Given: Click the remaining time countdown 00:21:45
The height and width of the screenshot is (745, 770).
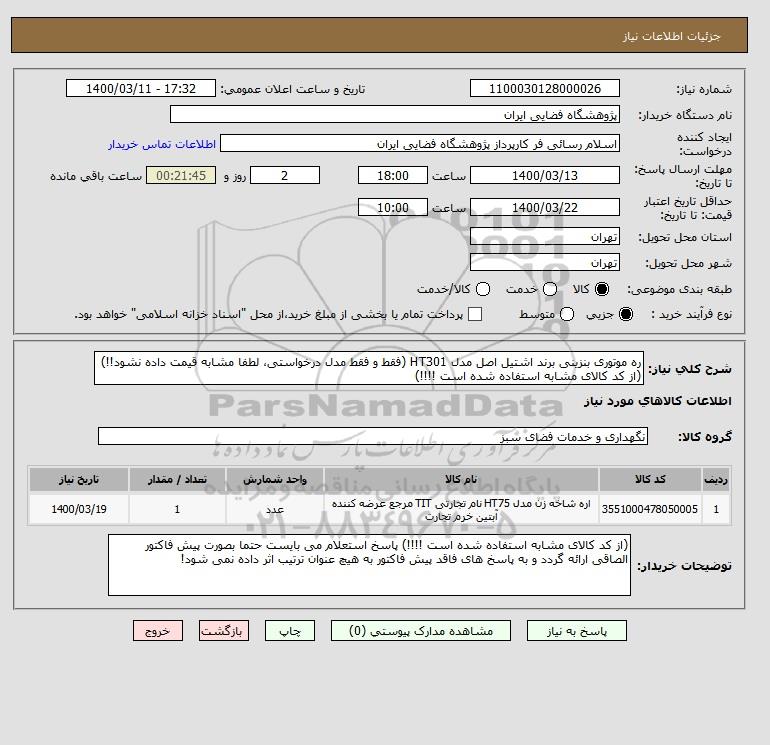Looking at the screenshot, I should point(181,175).
